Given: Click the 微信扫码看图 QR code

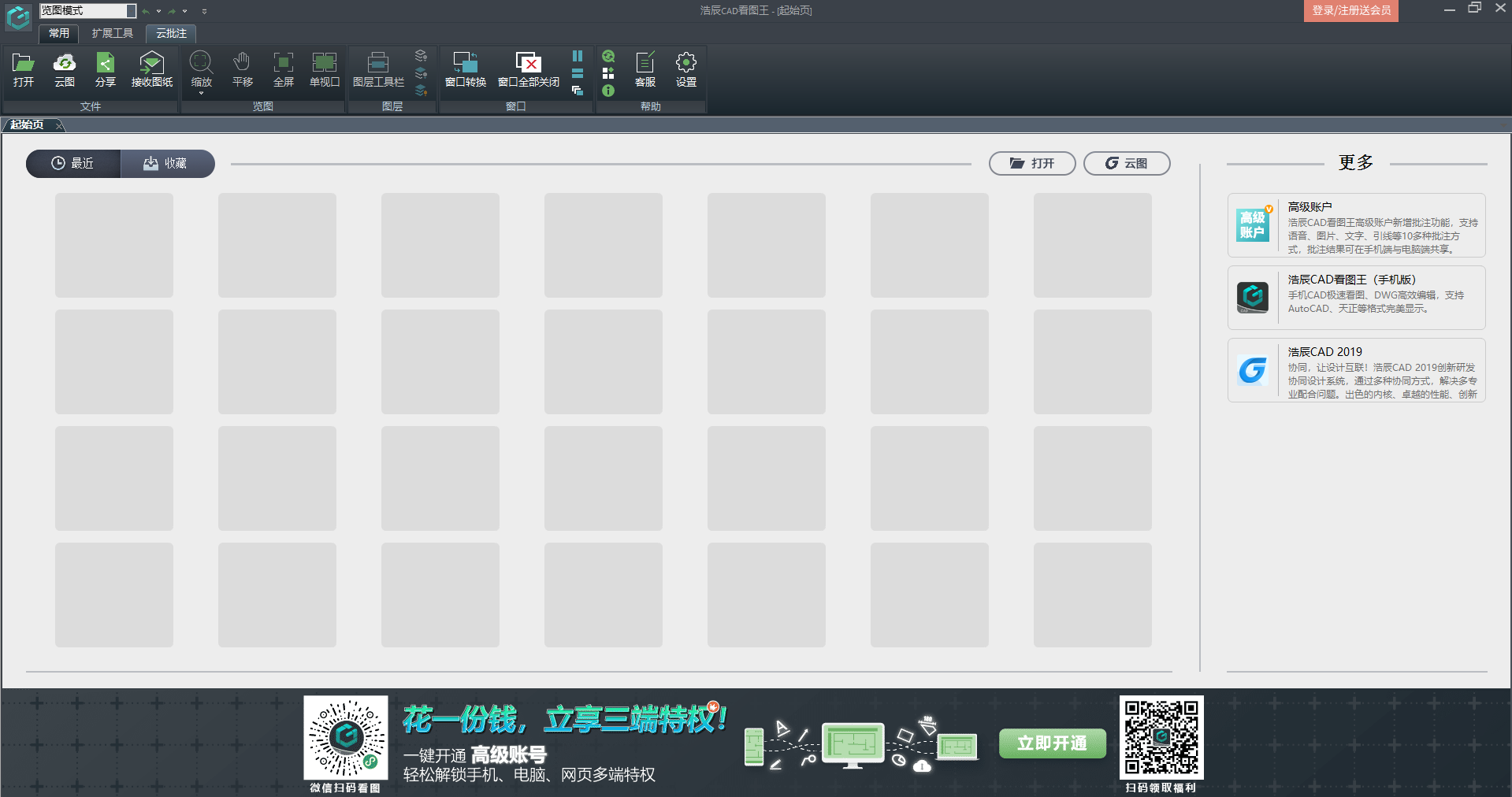Looking at the screenshot, I should [x=346, y=738].
